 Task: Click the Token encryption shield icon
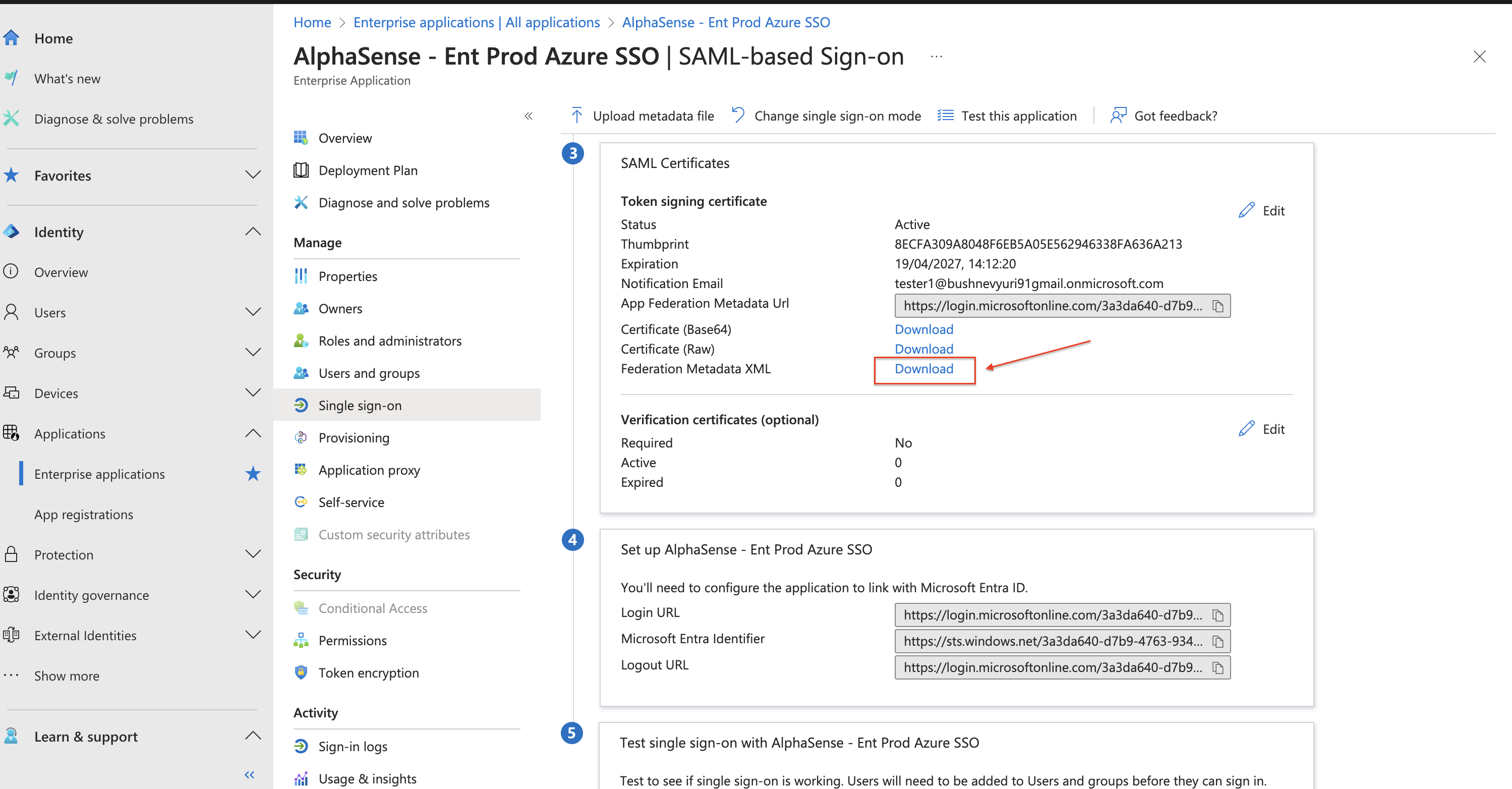[301, 672]
